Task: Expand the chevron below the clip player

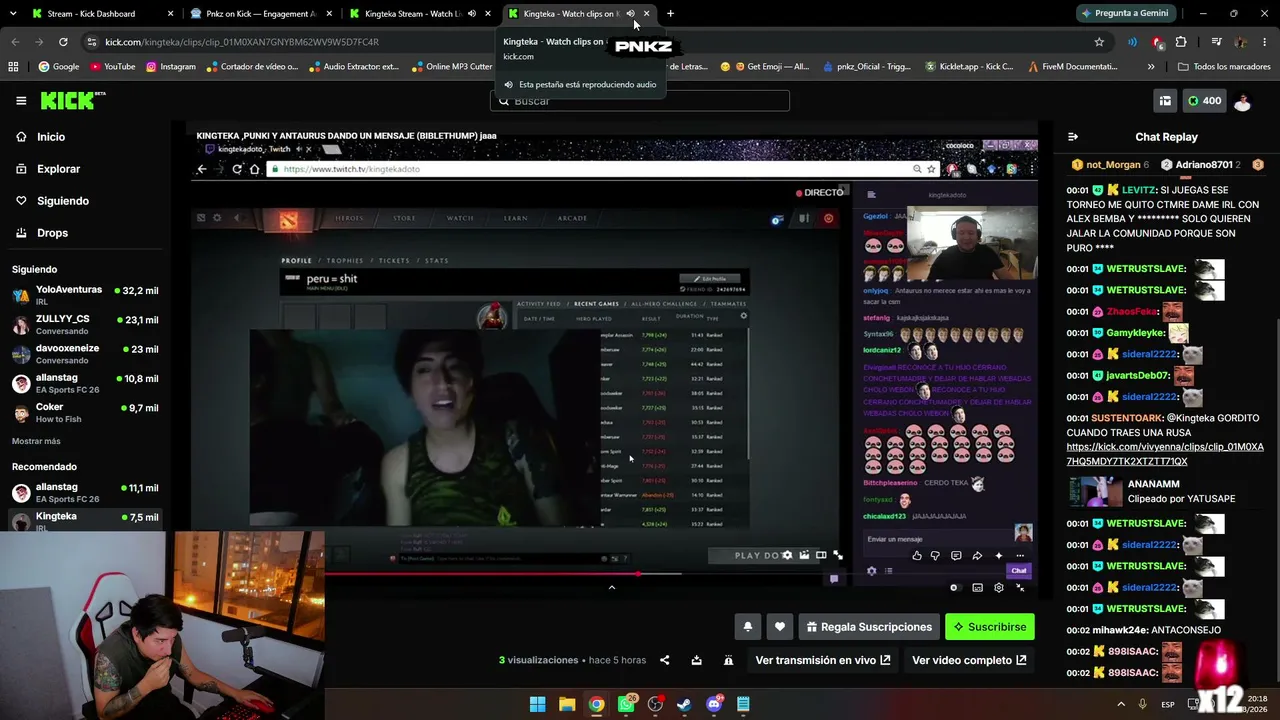Action: coord(612,588)
